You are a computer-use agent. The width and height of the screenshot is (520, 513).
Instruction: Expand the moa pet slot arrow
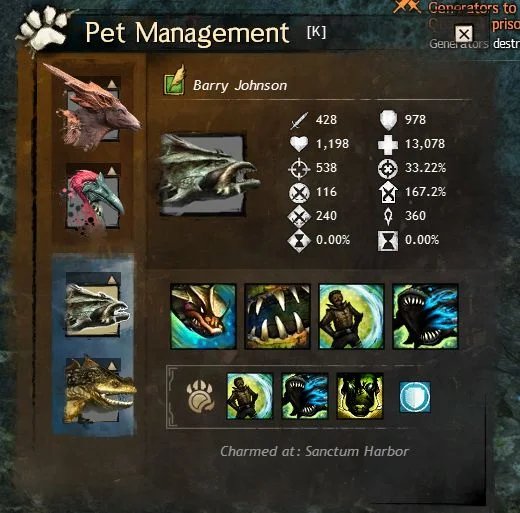pos(112,171)
